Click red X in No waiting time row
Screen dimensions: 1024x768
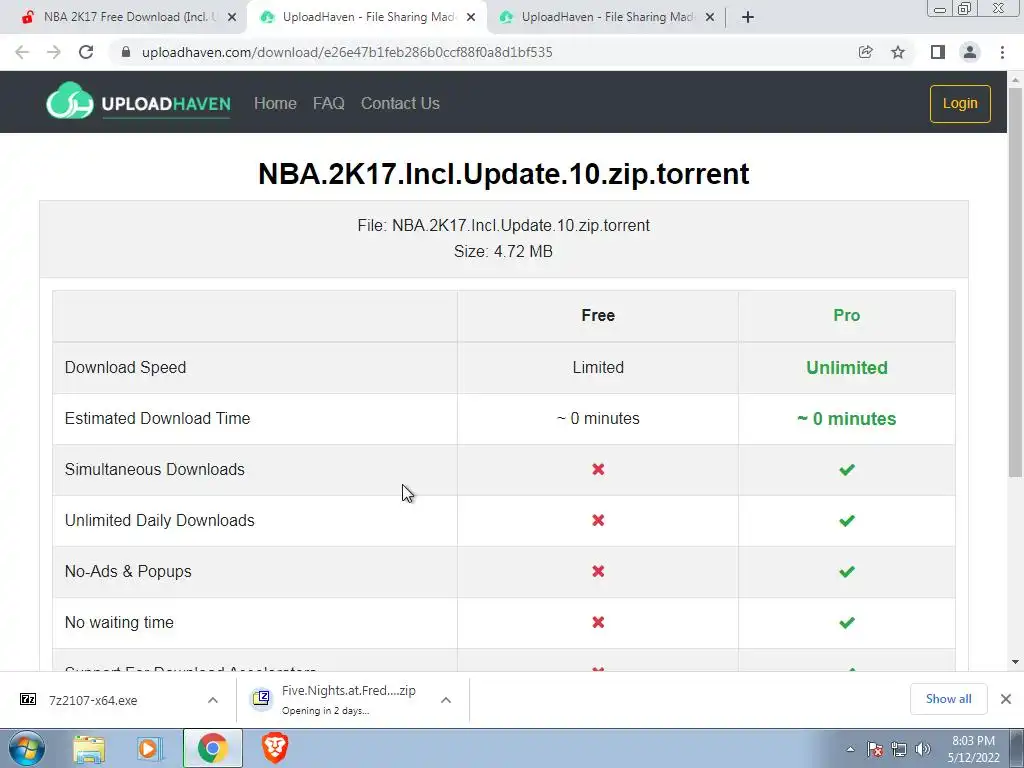(x=598, y=622)
